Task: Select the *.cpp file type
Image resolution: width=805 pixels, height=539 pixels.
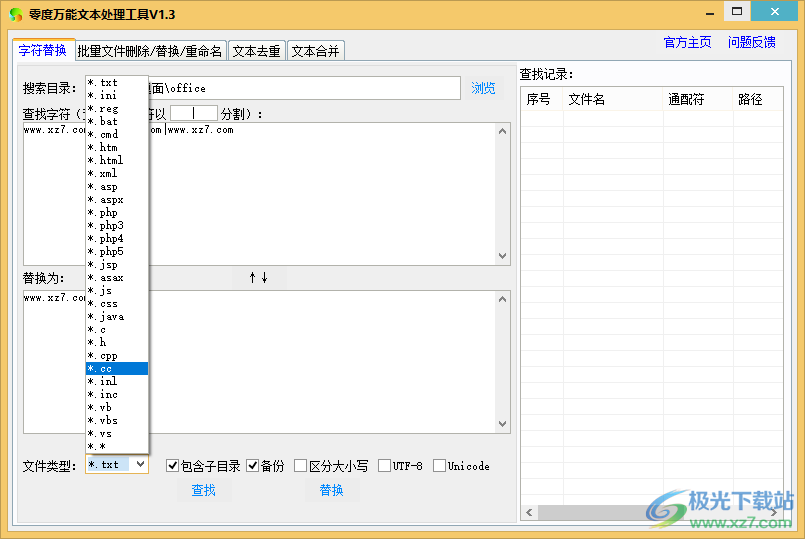Action: pos(117,355)
